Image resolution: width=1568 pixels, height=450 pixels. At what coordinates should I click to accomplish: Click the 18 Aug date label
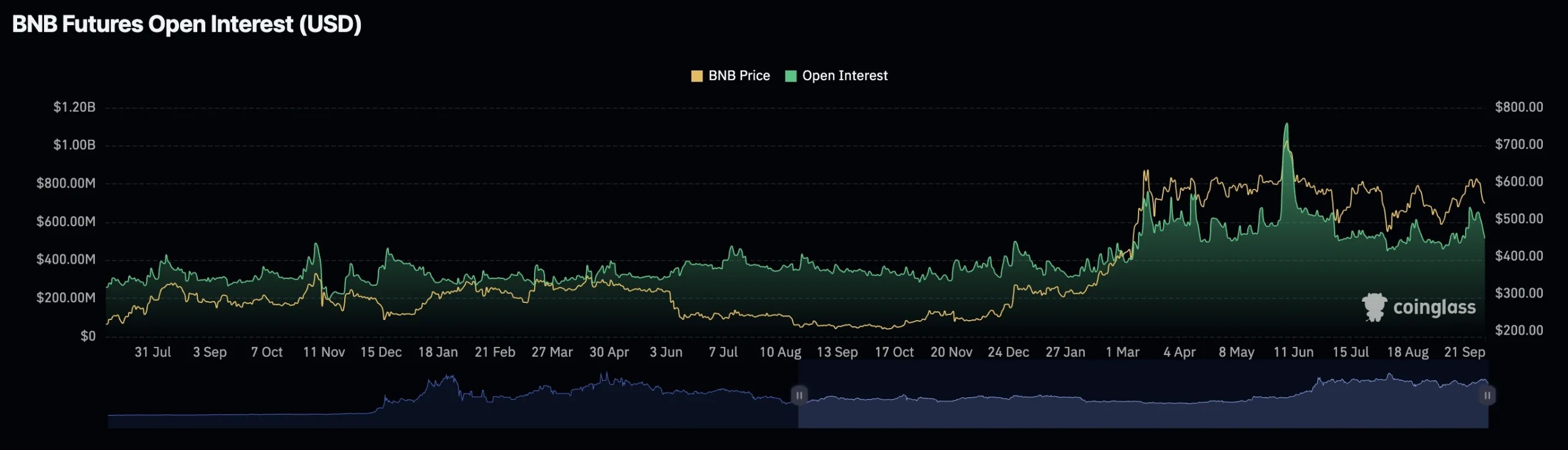(x=1408, y=353)
